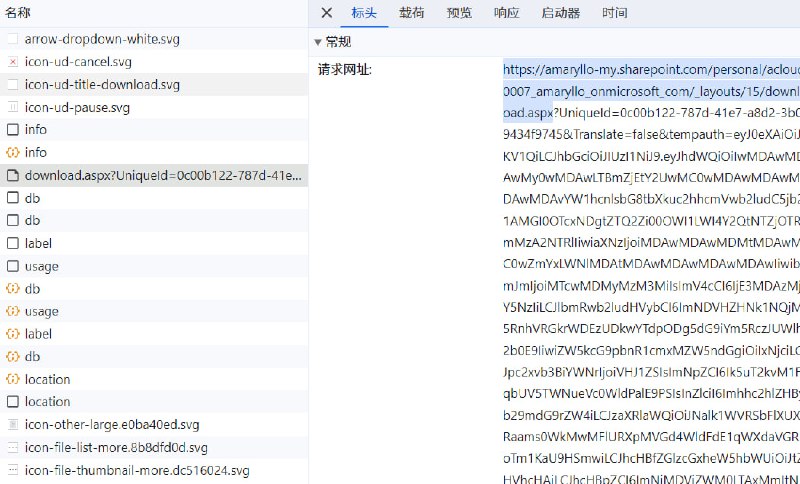Click the orange JSON icon beside info
Screen dimensions: 800x484
click(x=13, y=152)
